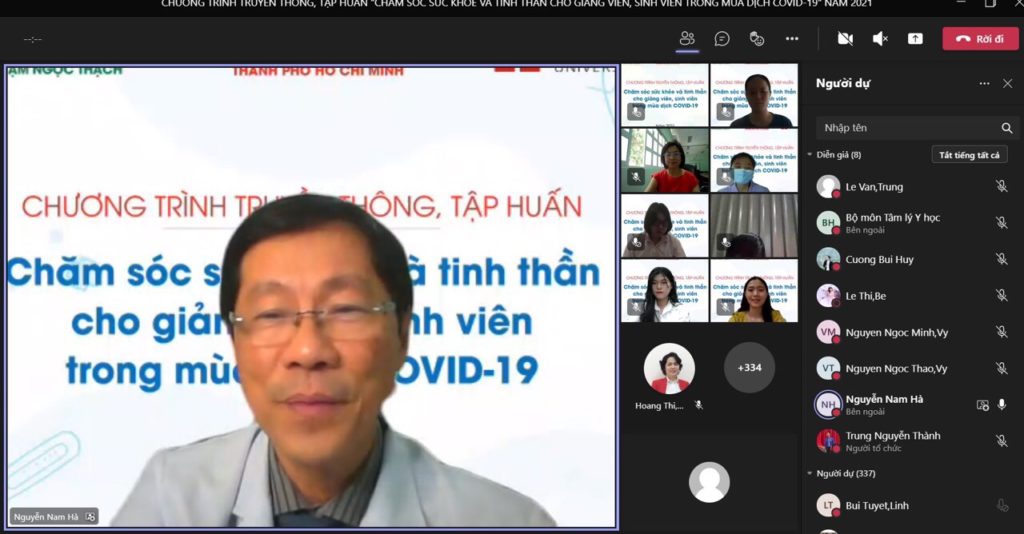This screenshot has height=534, width=1024.
Task: Open the reactions and raise hand icon
Action: pos(757,39)
